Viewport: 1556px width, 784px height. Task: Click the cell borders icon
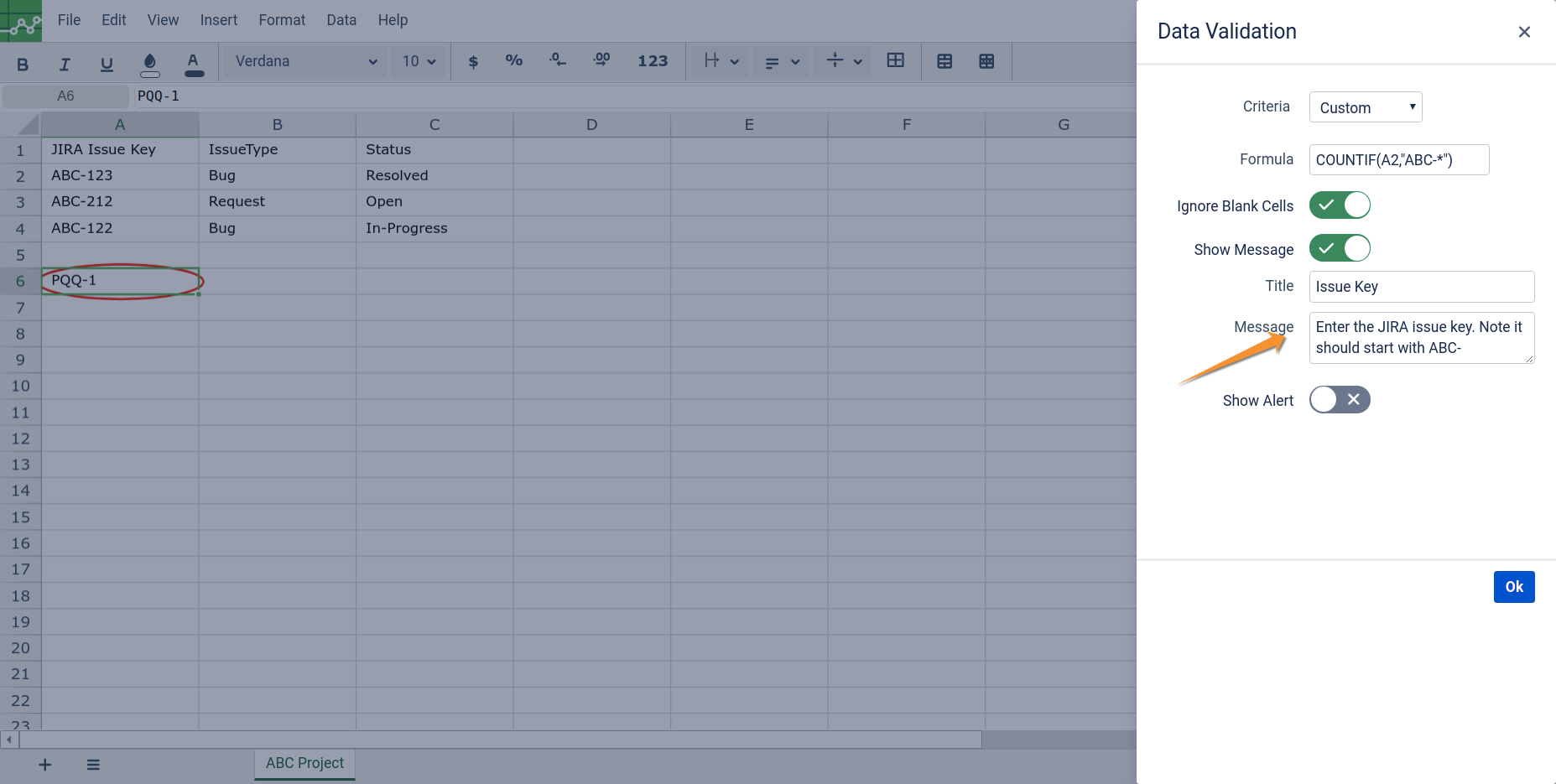click(712, 60)
